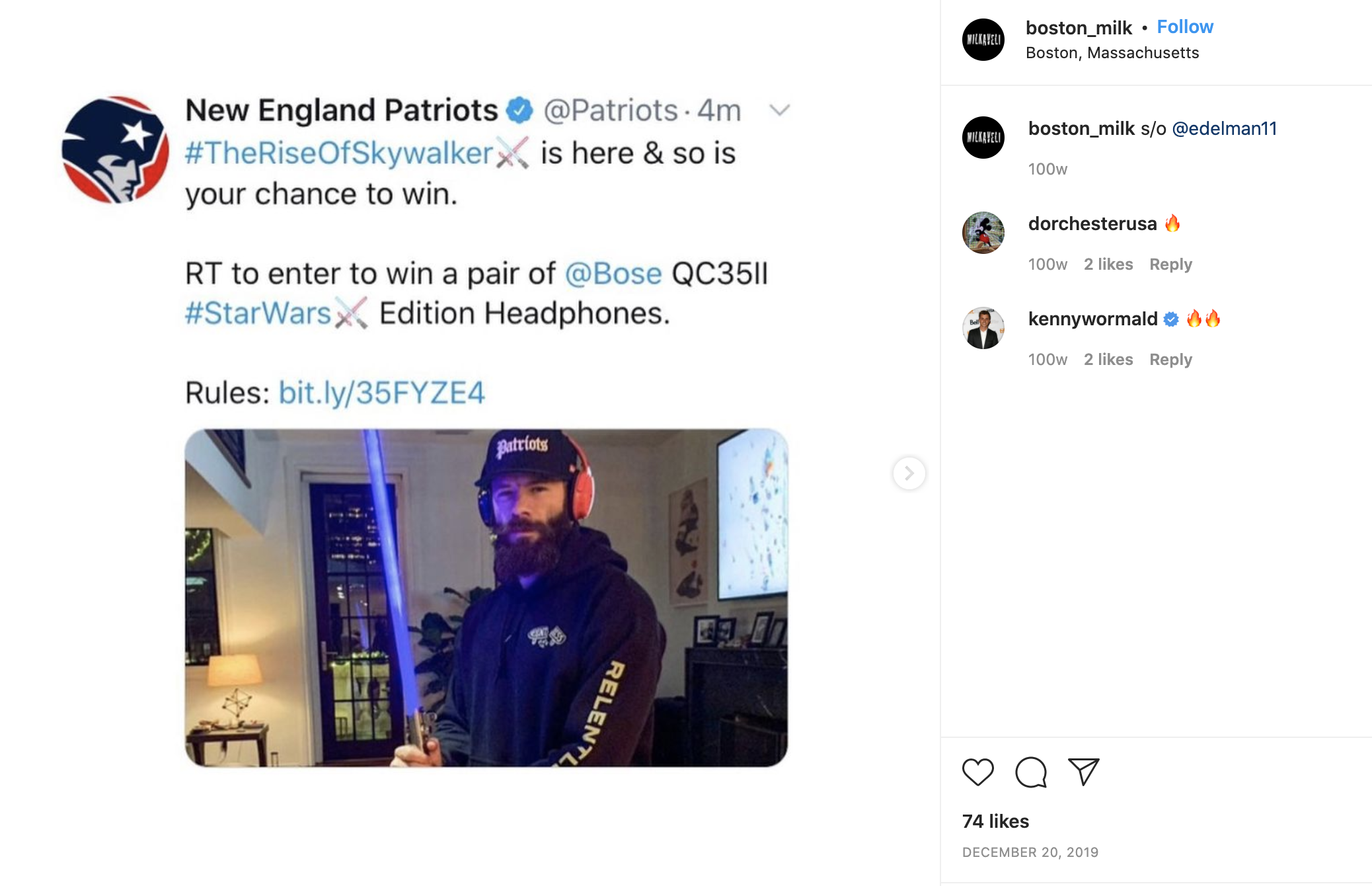The width and height of the screenshot is (1372, 886).
Task: Like the post with the heart icon
Action: (977, 772)
